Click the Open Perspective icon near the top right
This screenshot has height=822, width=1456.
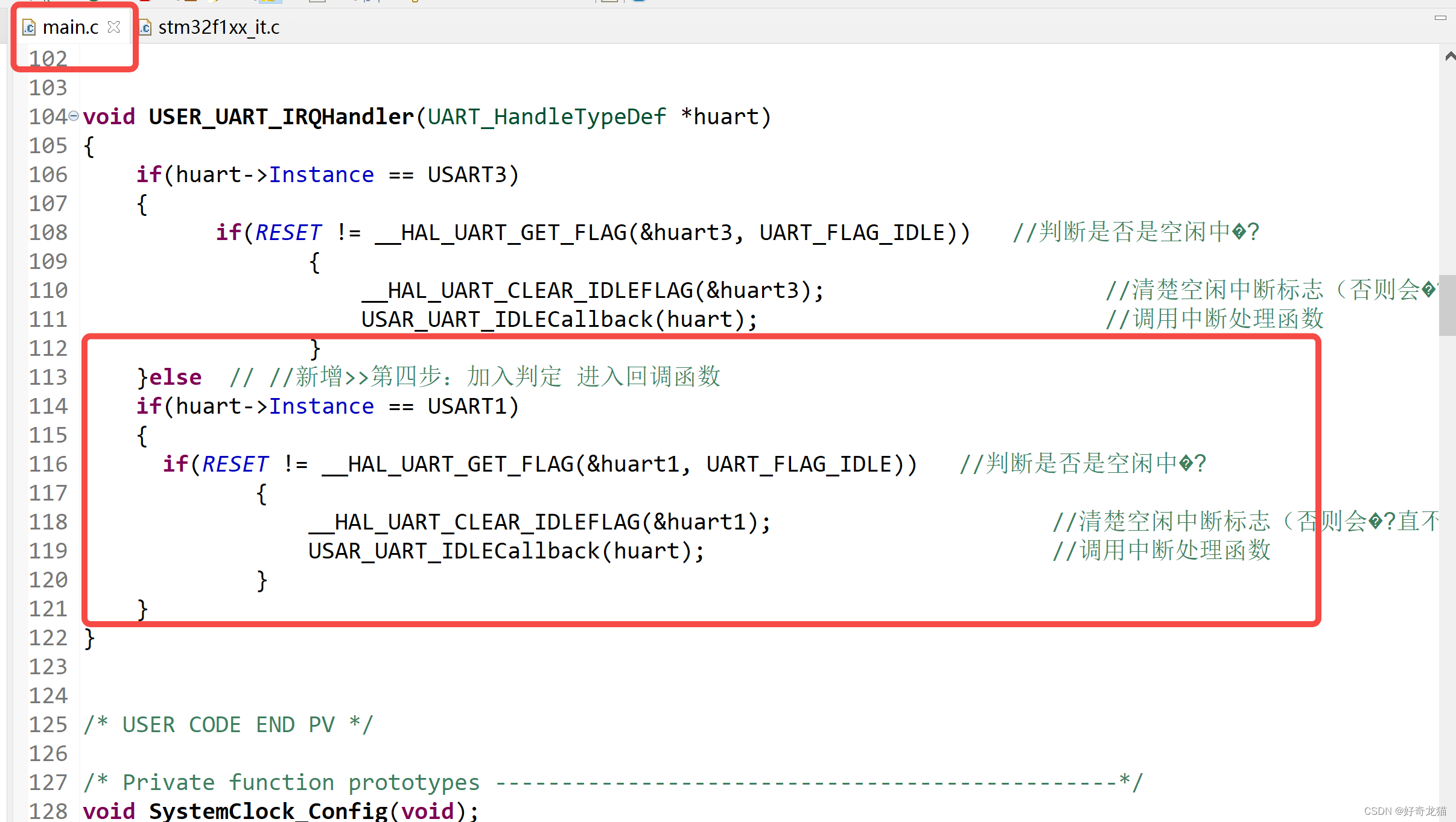tap(609, 1)
